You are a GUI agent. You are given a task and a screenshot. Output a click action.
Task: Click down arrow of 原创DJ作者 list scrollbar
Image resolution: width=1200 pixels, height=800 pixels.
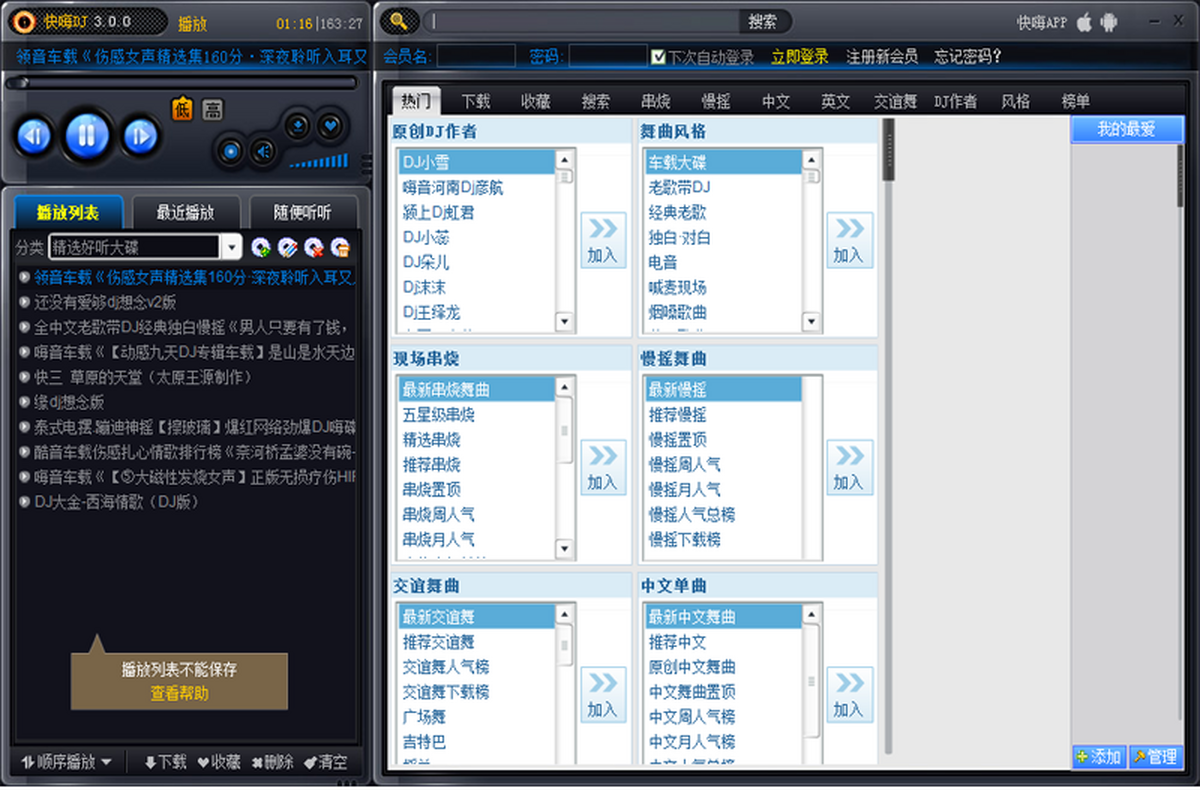tap(565, 322)
